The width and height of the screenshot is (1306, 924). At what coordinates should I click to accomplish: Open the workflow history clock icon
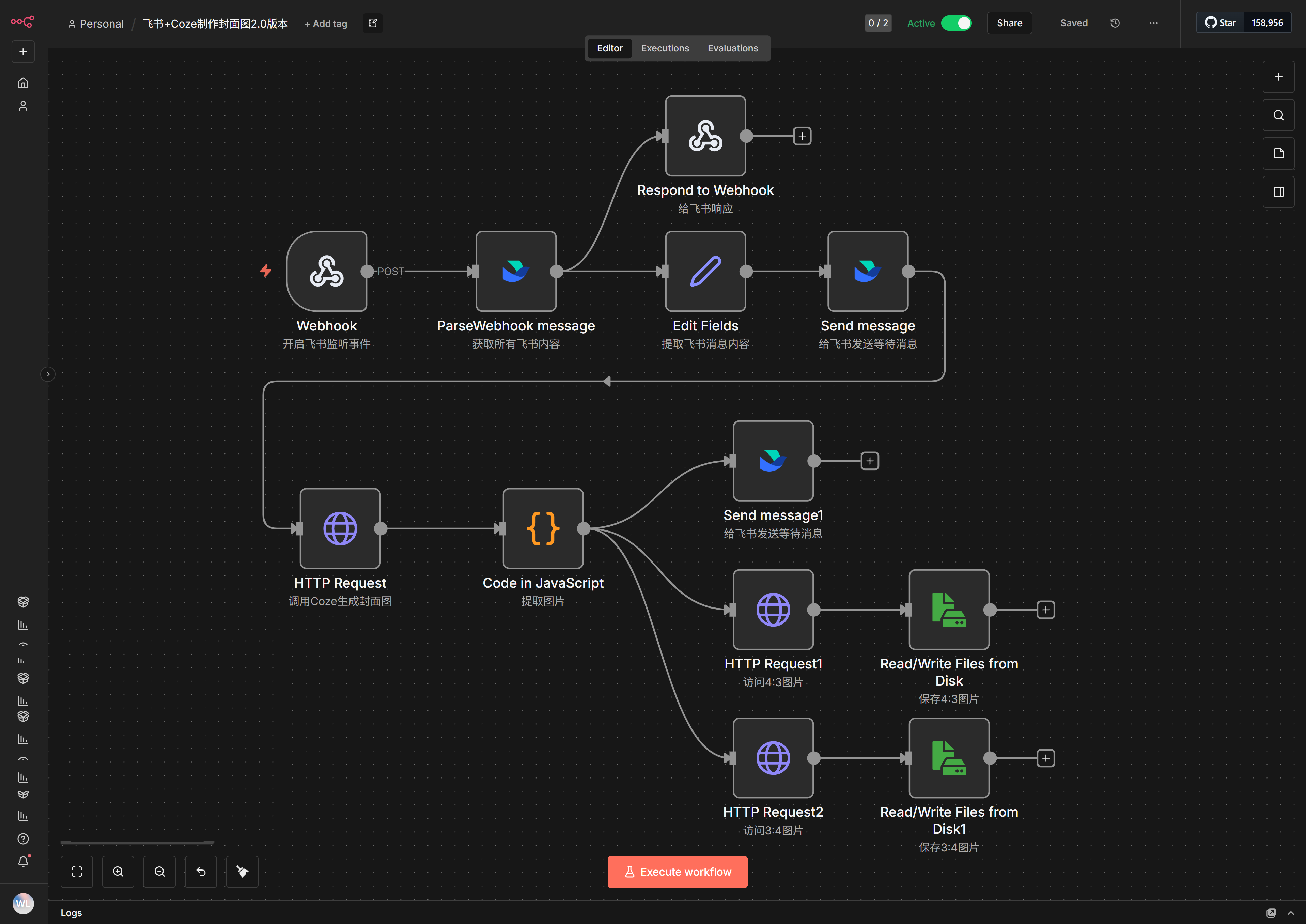tap(1115, 23)
